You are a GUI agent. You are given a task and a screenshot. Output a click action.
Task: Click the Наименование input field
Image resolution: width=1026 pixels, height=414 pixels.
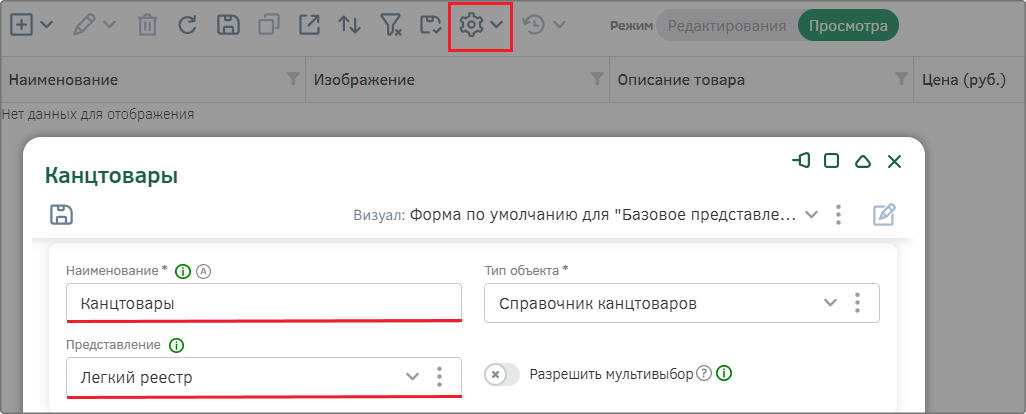(264, 303)
